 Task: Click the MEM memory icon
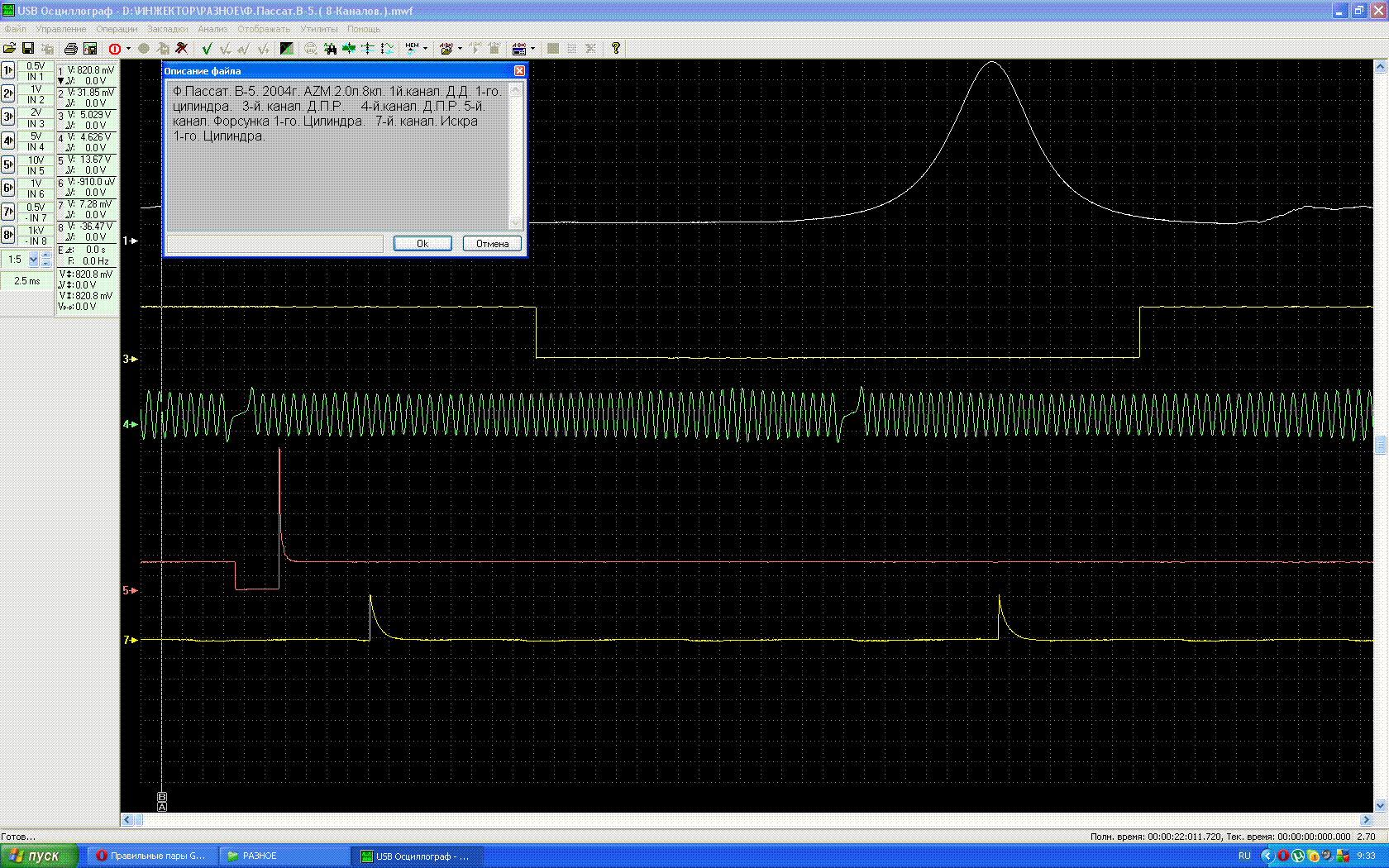click(413, 49)
